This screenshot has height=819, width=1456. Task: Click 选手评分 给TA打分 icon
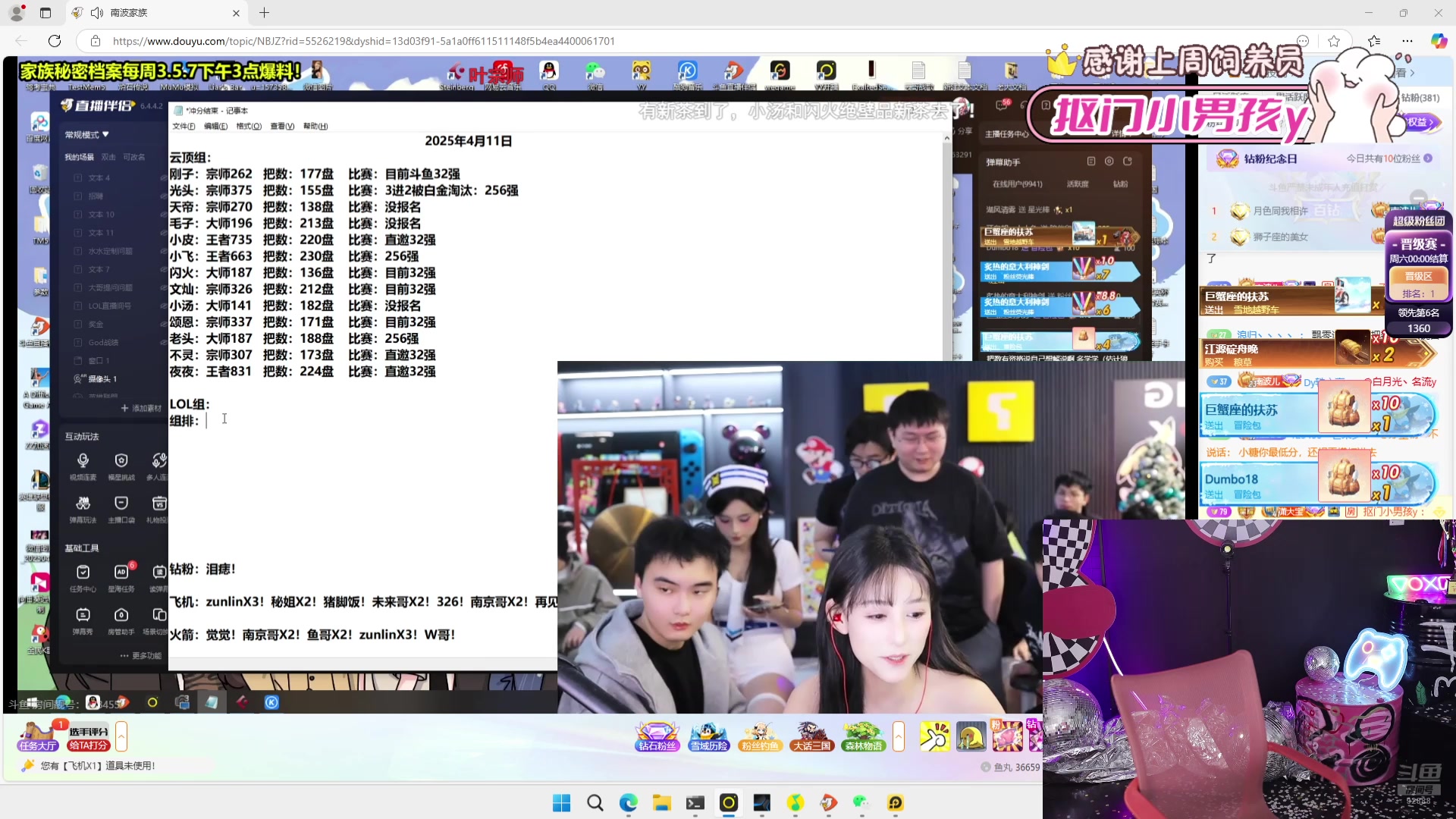tap(89, 737)
